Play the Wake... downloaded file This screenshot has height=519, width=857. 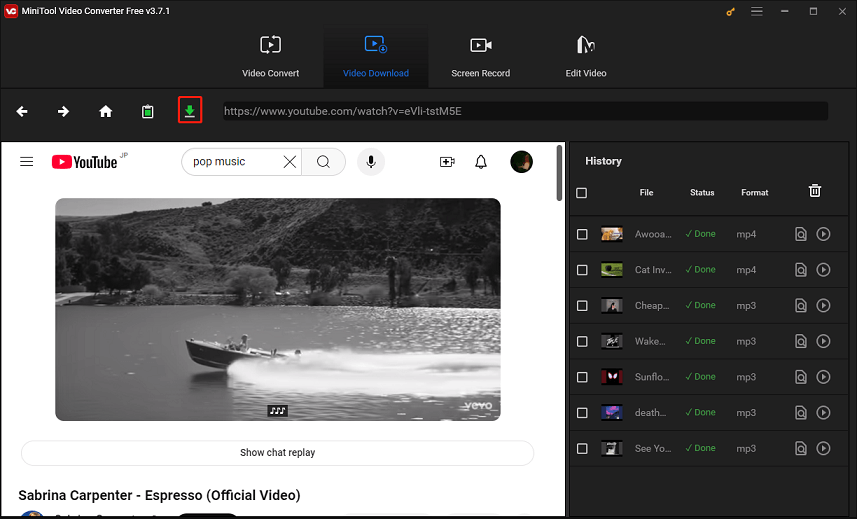[824, 341]
